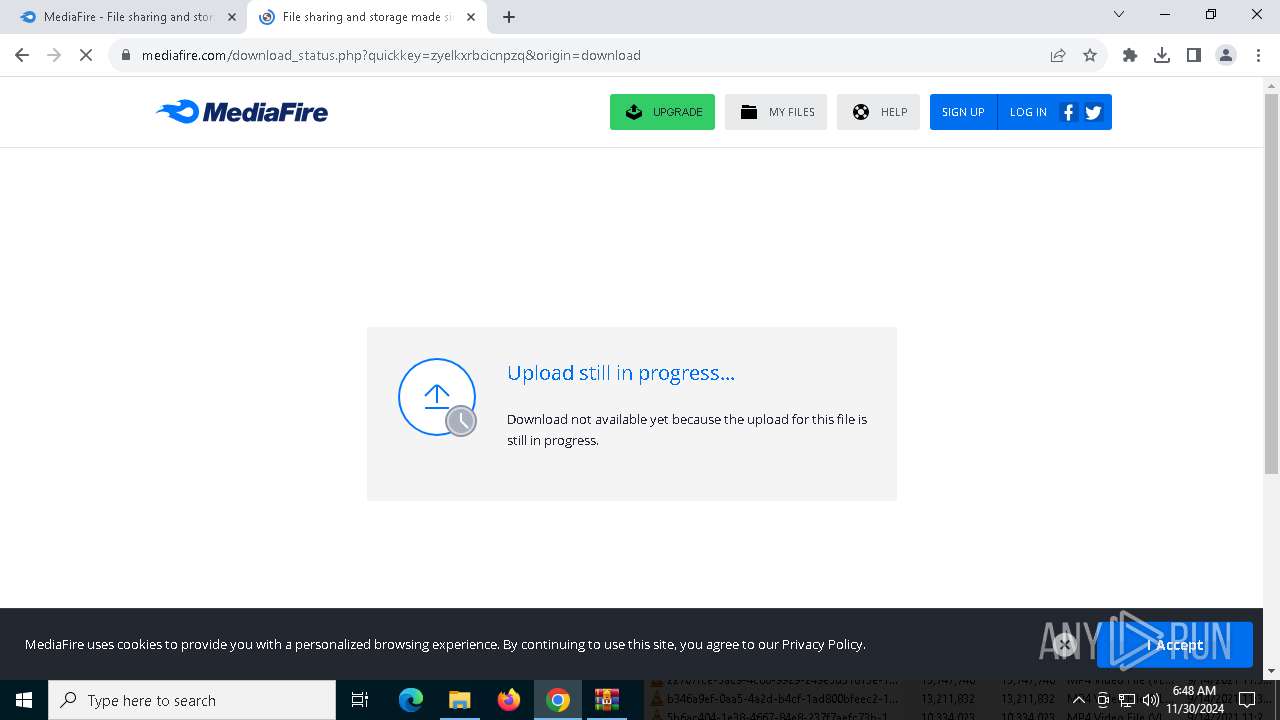
Task: Open the Windows Start menu
Action: point(24,700)
